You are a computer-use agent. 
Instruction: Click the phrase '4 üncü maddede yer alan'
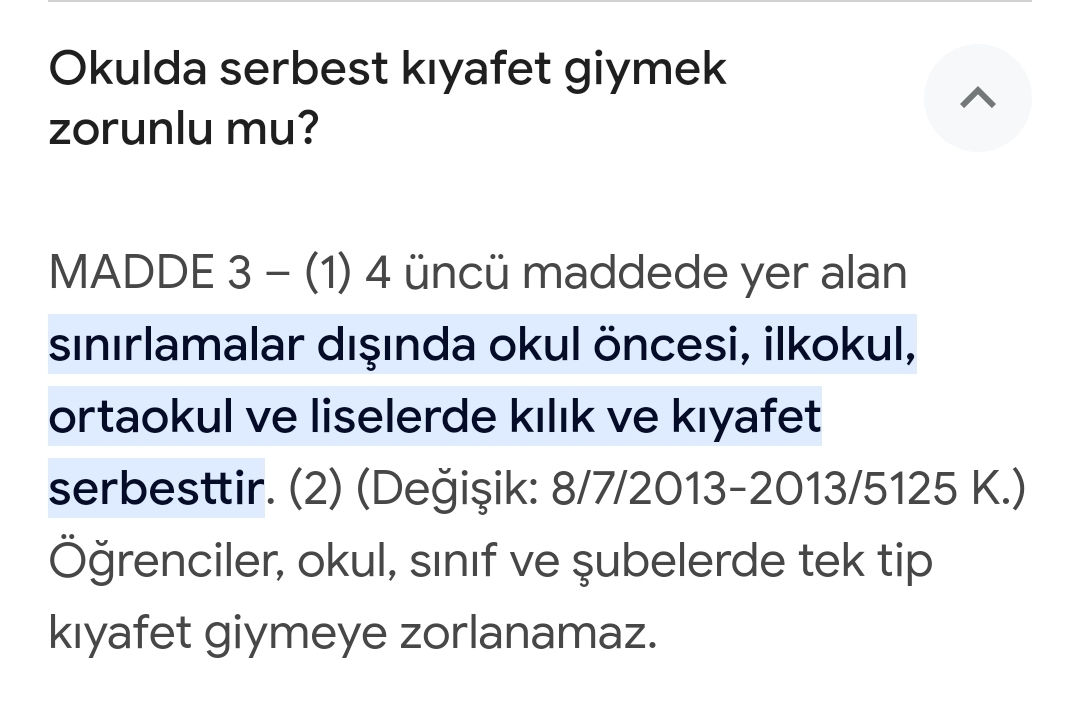point(636,272)
